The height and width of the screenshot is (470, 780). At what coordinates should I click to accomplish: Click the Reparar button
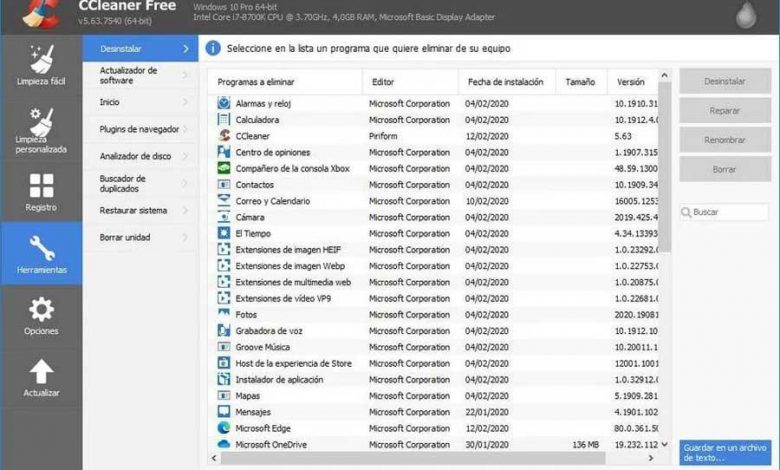[725, 110]
